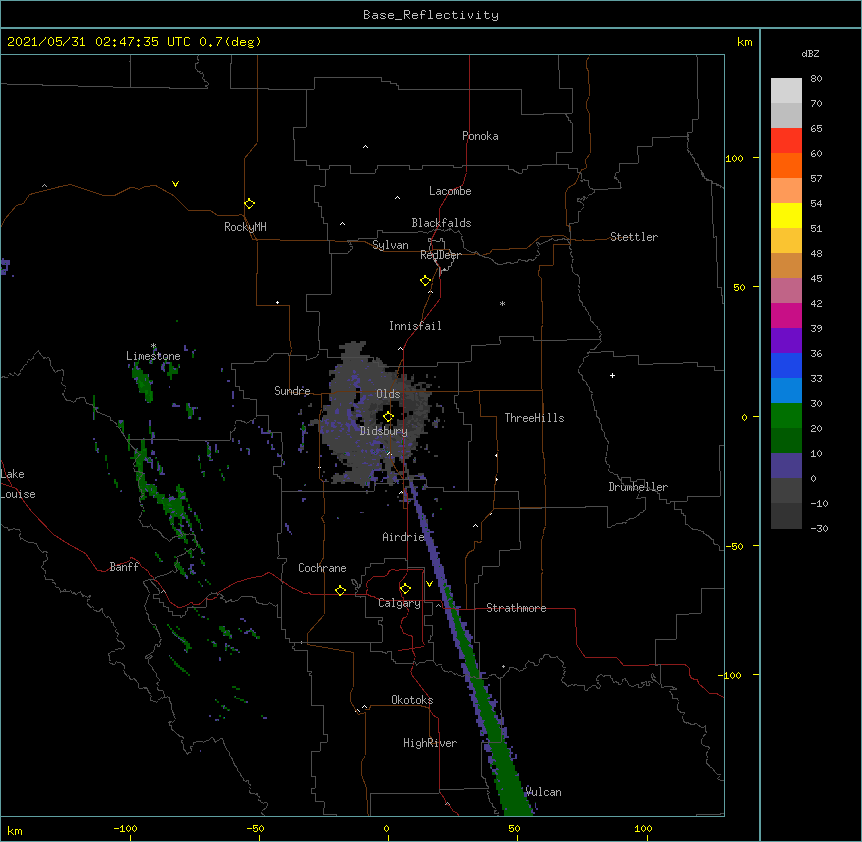The width and height of the screenshot is (862, 842).
Task: Select the Drumheller city label
Action: coord(638,487)
